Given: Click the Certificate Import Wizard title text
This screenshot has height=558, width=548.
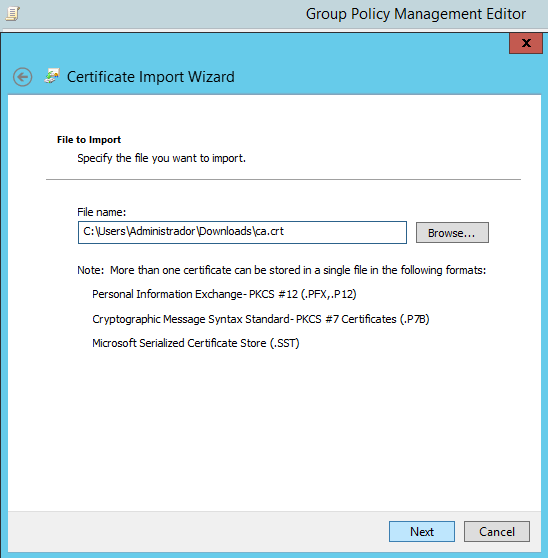Looking at the screenshot, I should [151, 77].
